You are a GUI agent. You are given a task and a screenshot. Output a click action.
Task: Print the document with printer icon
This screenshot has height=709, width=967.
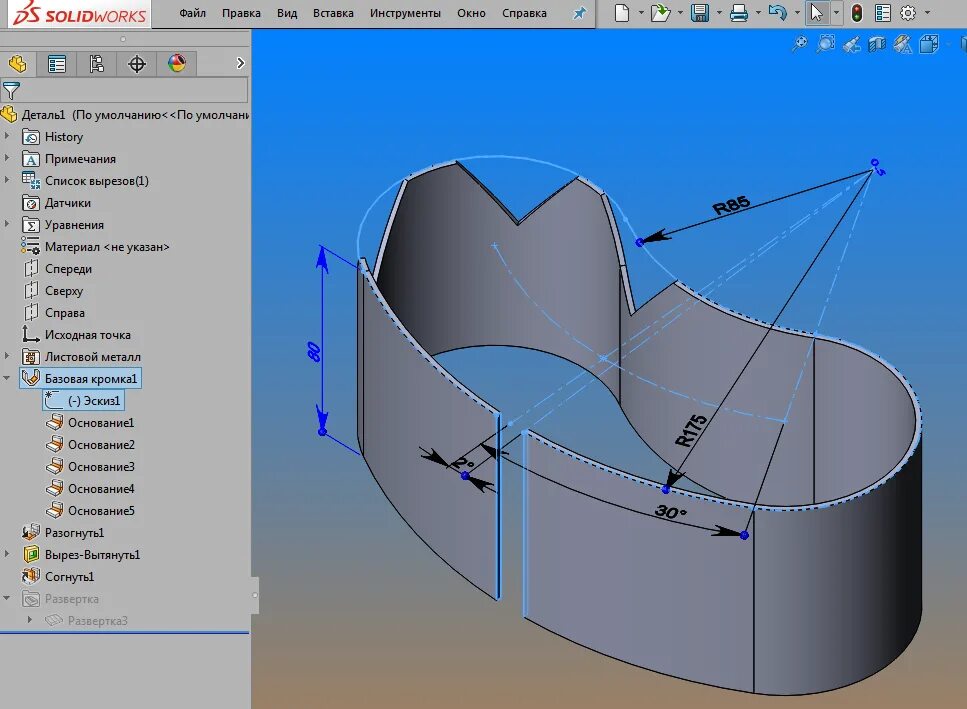(739, 12)
